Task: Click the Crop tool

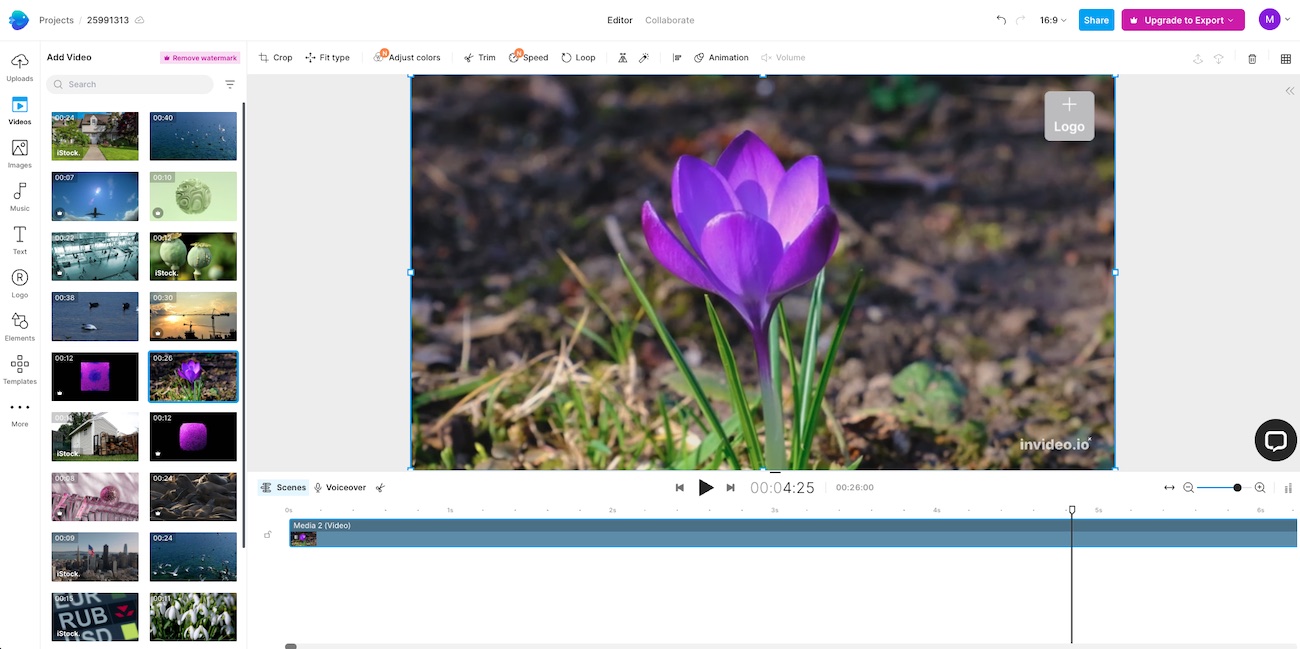Action: pos(275,58)
